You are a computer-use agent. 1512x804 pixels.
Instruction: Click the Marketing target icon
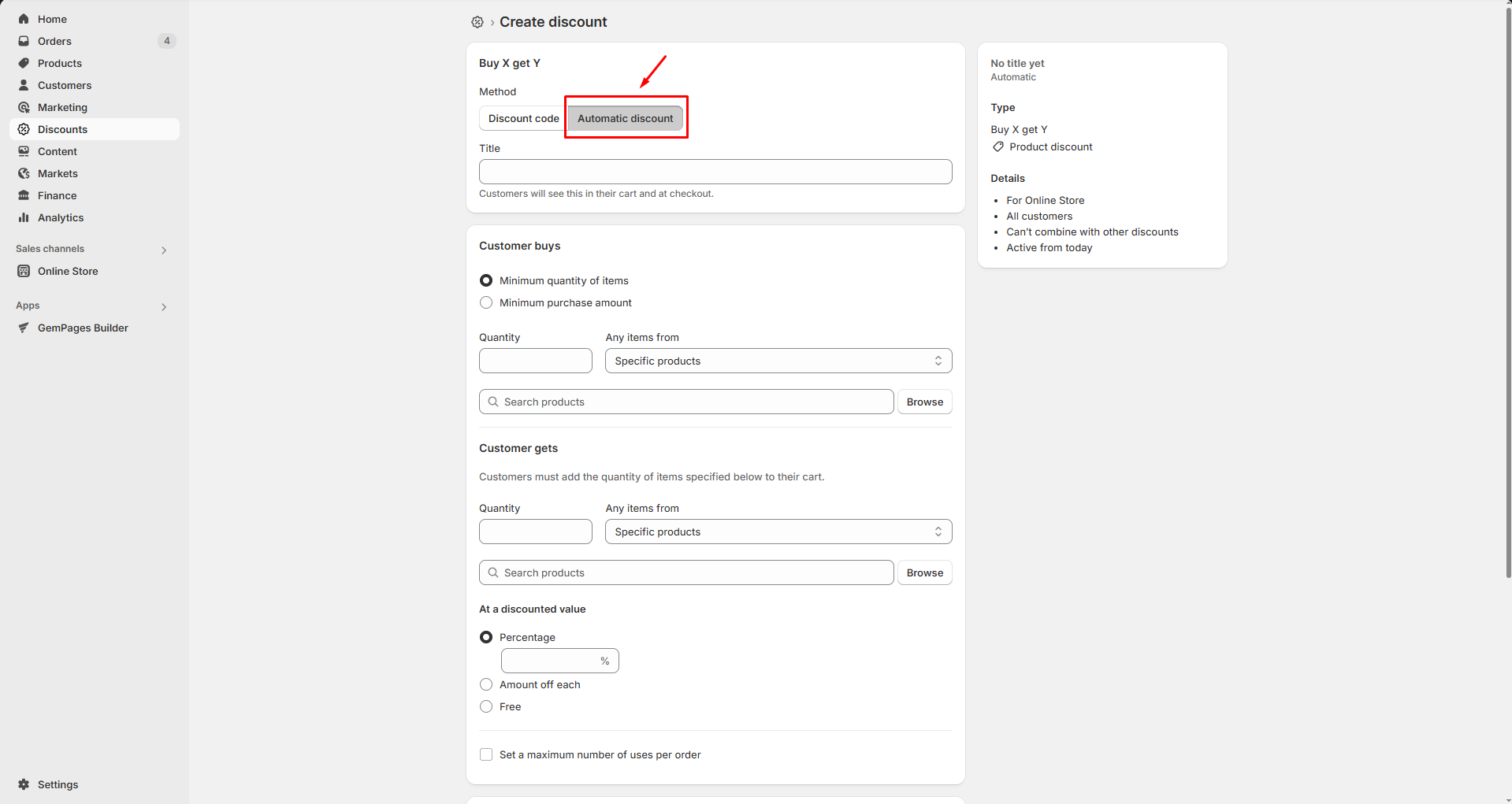24,107
